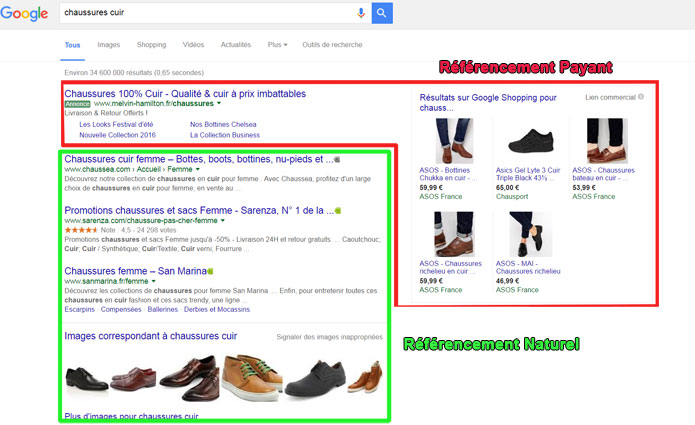This screenshot has height=425, width=695.
Task: Open the Compensées sublink under San Marina
Action: [121, 309]
